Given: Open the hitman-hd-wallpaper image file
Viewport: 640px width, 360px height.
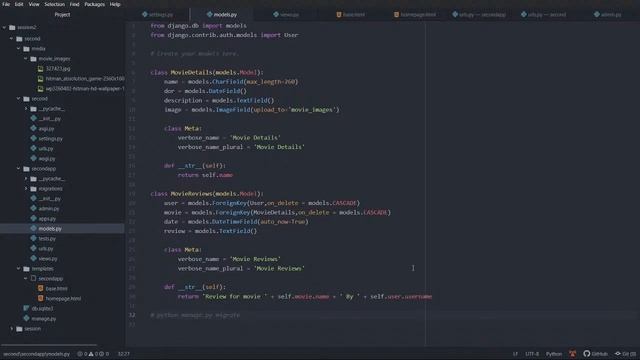Looking at the screenshot, I should [x=85, y=89].
